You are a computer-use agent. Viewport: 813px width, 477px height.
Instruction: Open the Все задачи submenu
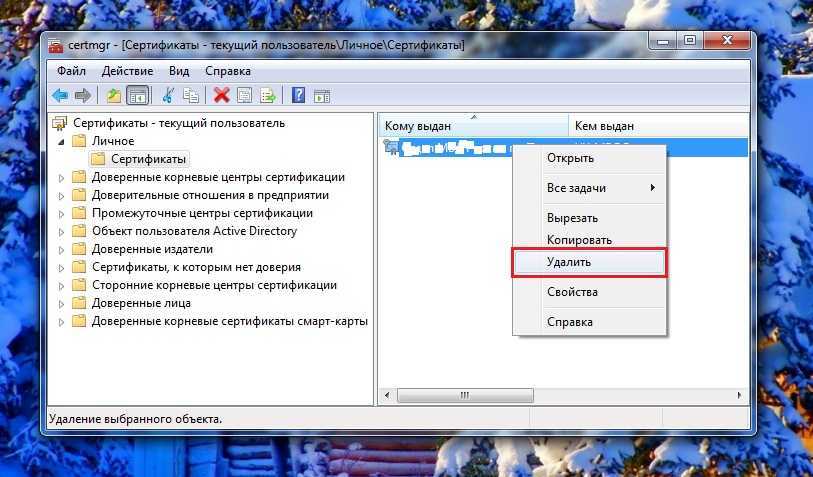(588, 188)
